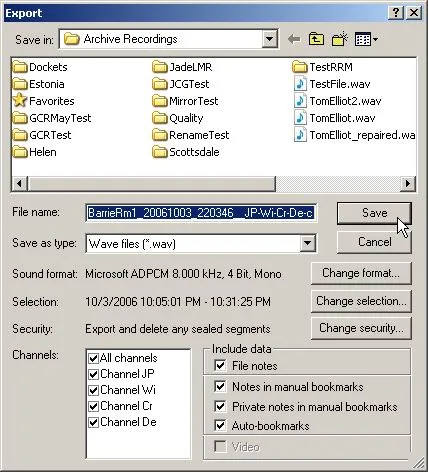The height and width of the screenshot is (472, 428).
Task: Click the right arrow of the file list scrollbar
Action: (x=407, y=183)
